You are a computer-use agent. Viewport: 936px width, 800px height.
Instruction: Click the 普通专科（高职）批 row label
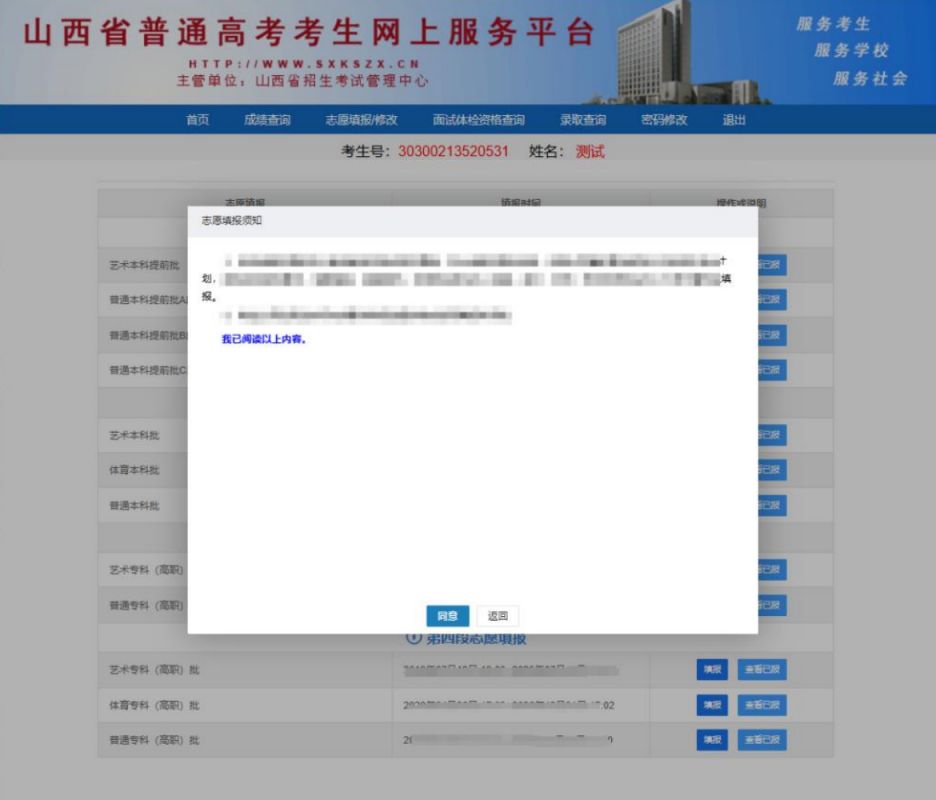(x=155, y=740)
